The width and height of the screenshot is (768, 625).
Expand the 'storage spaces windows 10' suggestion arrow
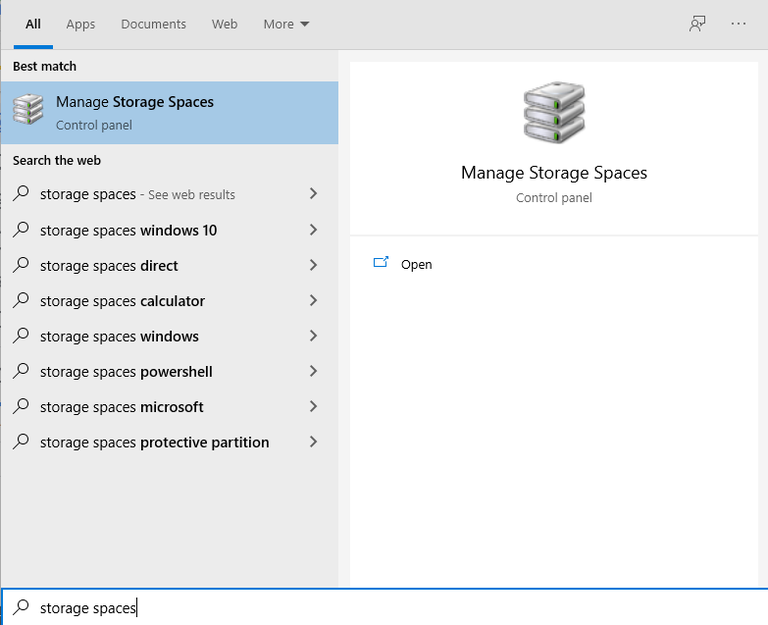tap(313, 230)
